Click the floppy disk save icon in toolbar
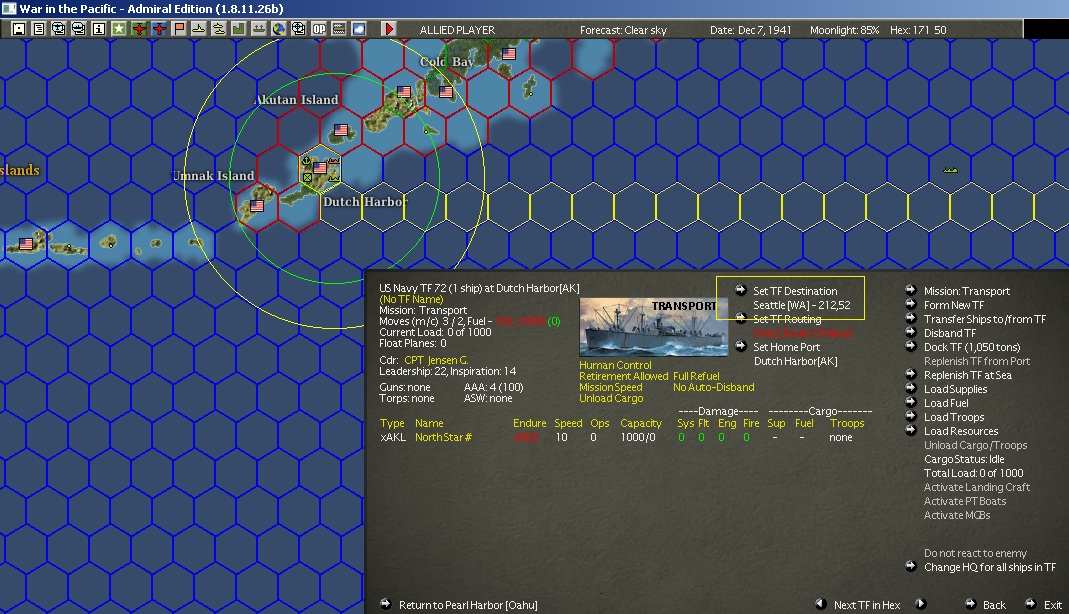 pyautogui.click(x=18, y=29)
